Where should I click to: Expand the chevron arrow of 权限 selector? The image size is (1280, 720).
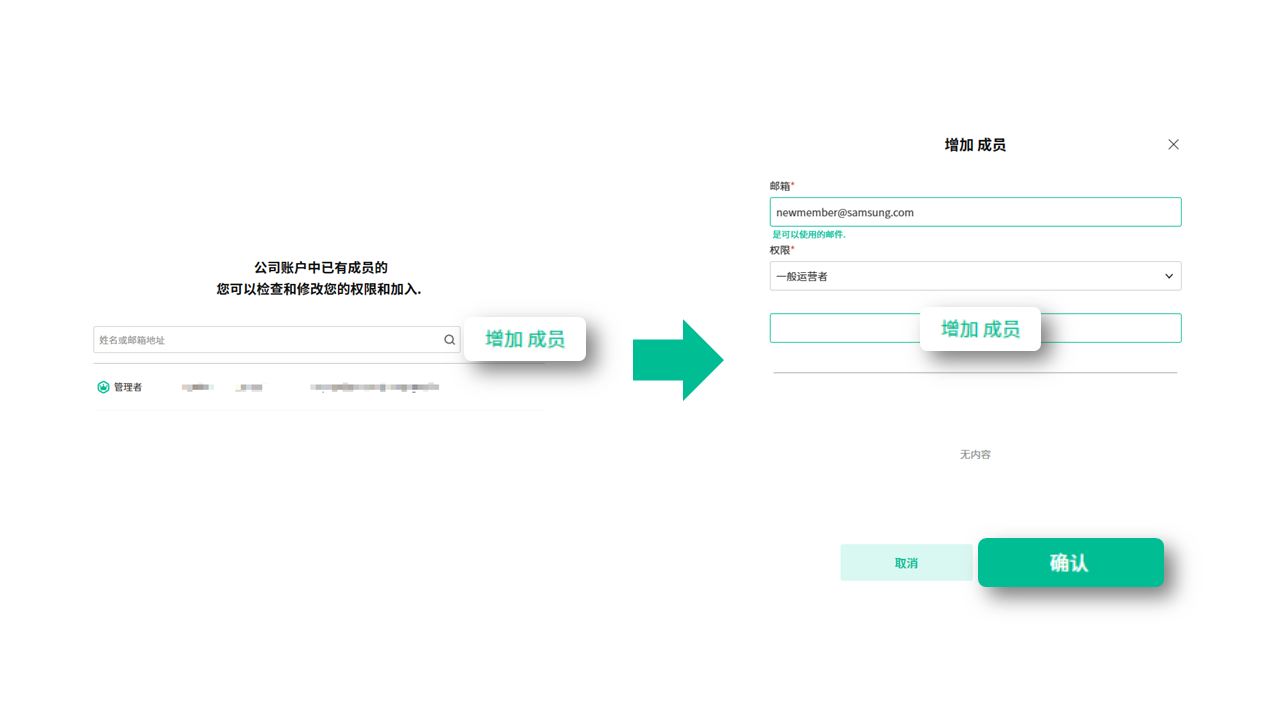pos(1168,276)
